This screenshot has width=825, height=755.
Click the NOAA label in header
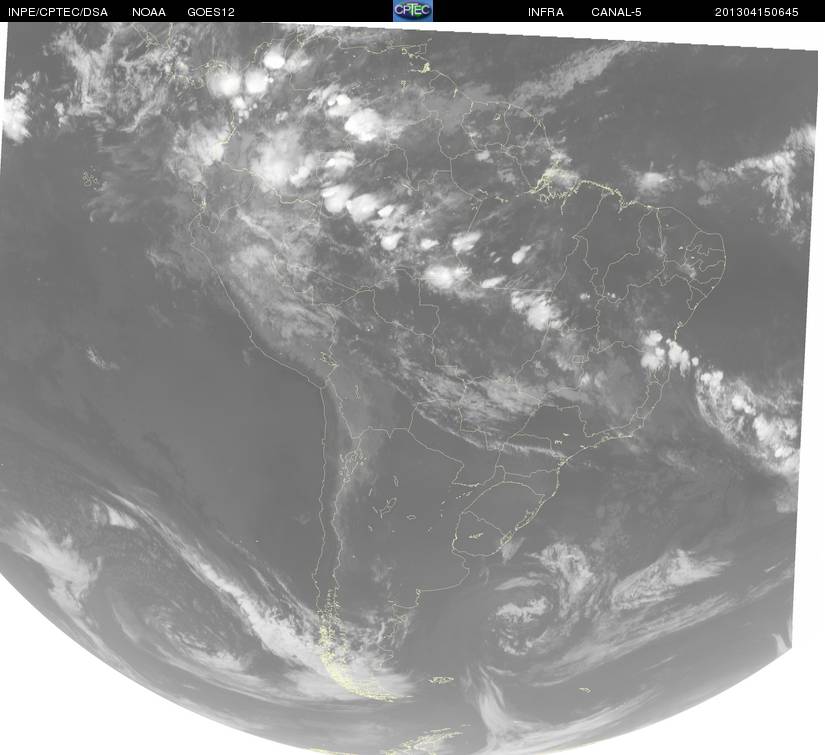(x=149, y=12)
